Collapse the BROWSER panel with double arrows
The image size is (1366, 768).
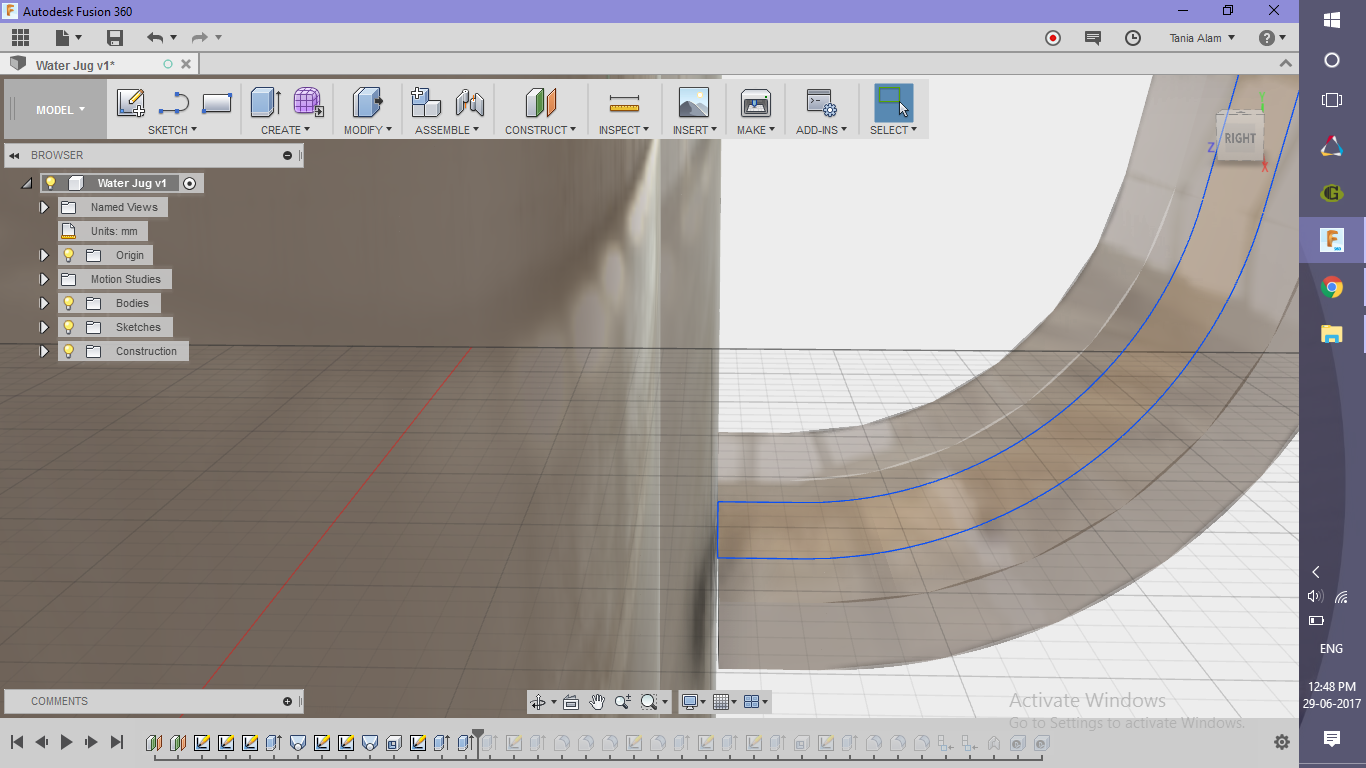point(15,155)
